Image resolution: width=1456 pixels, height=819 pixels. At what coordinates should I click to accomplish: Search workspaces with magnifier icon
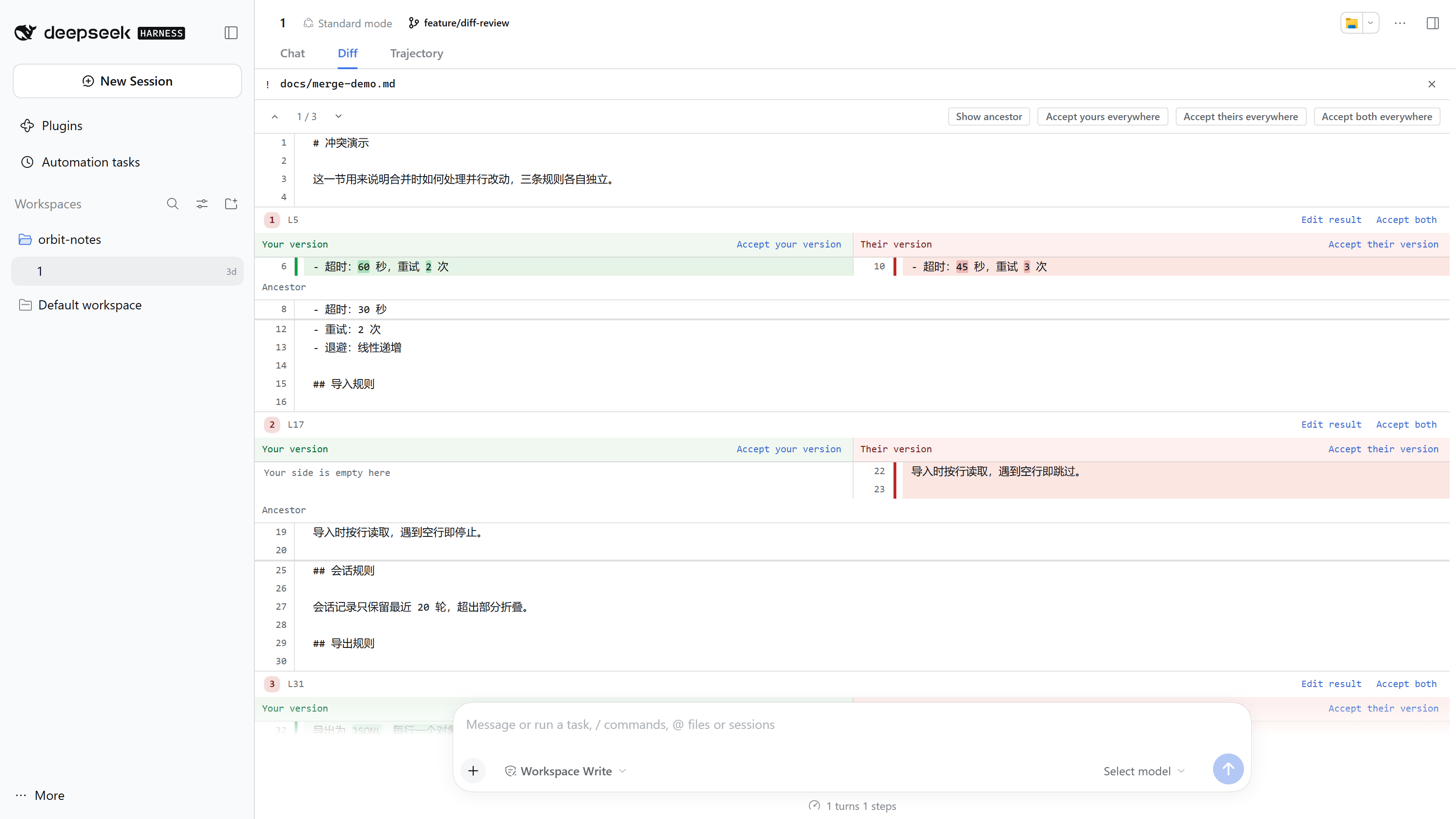tap(172, 204)
